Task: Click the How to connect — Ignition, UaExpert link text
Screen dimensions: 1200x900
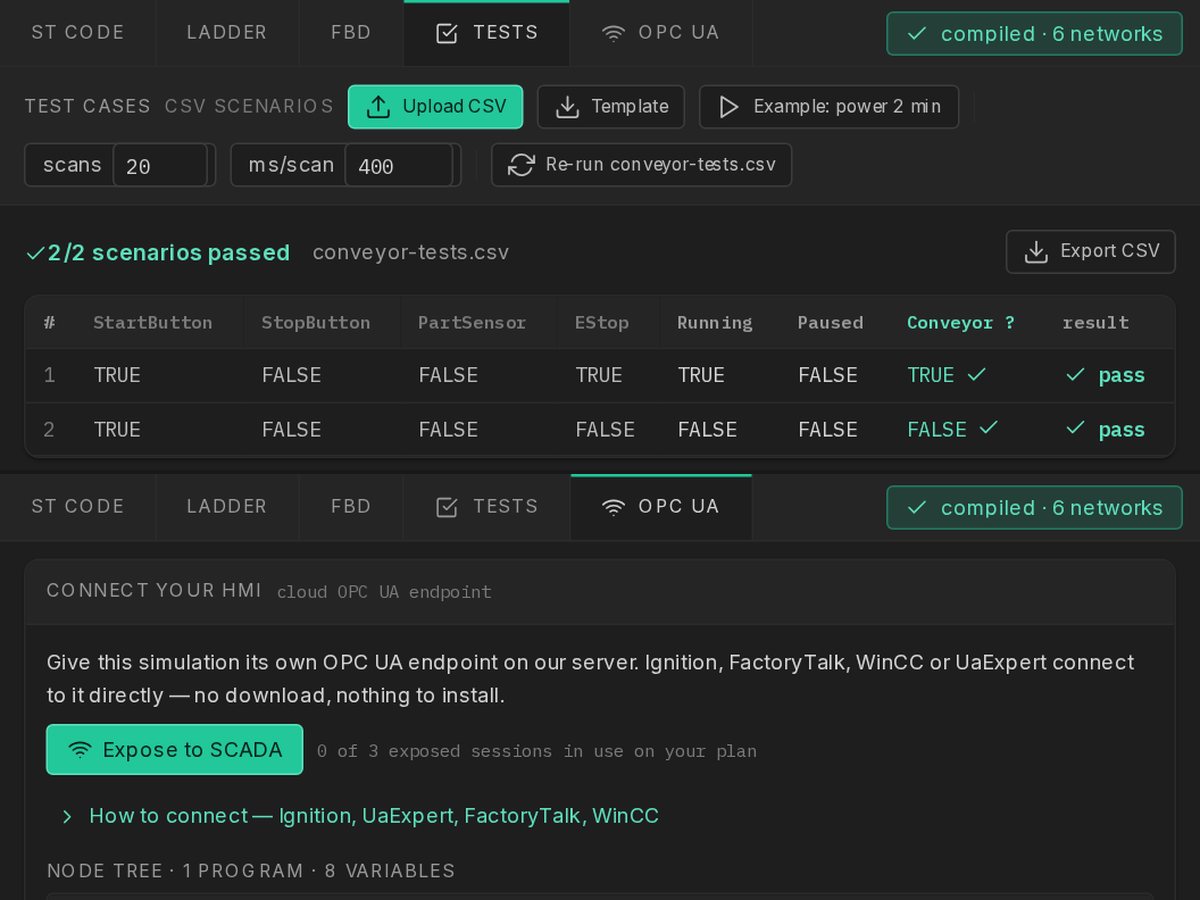Action: coord(374,816)
